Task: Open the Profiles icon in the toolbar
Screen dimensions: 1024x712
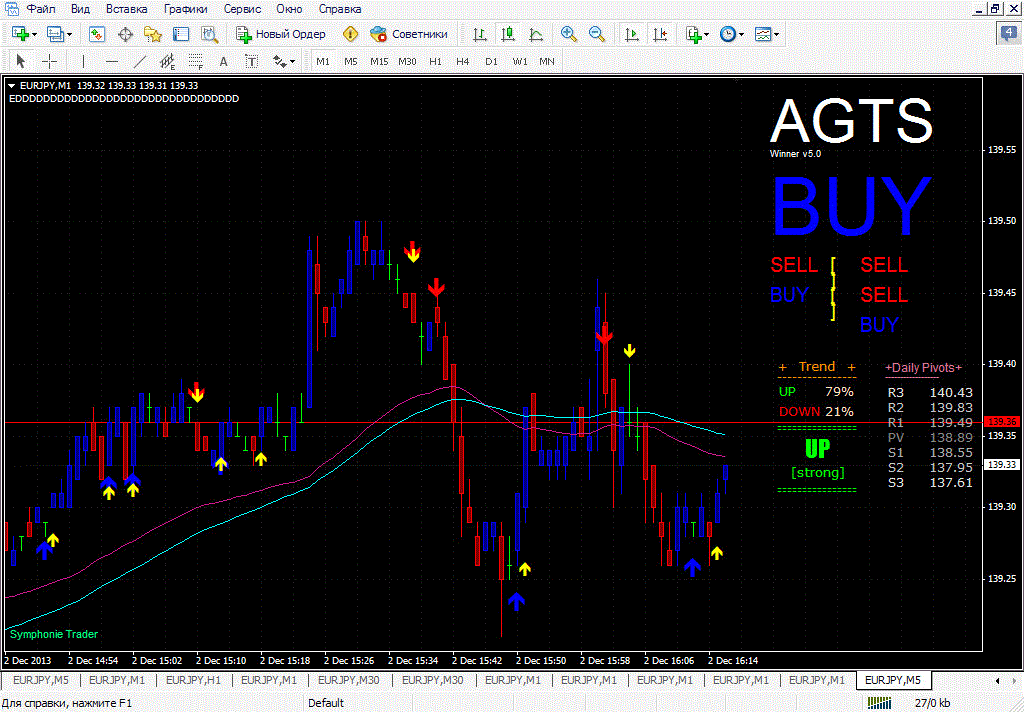Action: [55, 34]
